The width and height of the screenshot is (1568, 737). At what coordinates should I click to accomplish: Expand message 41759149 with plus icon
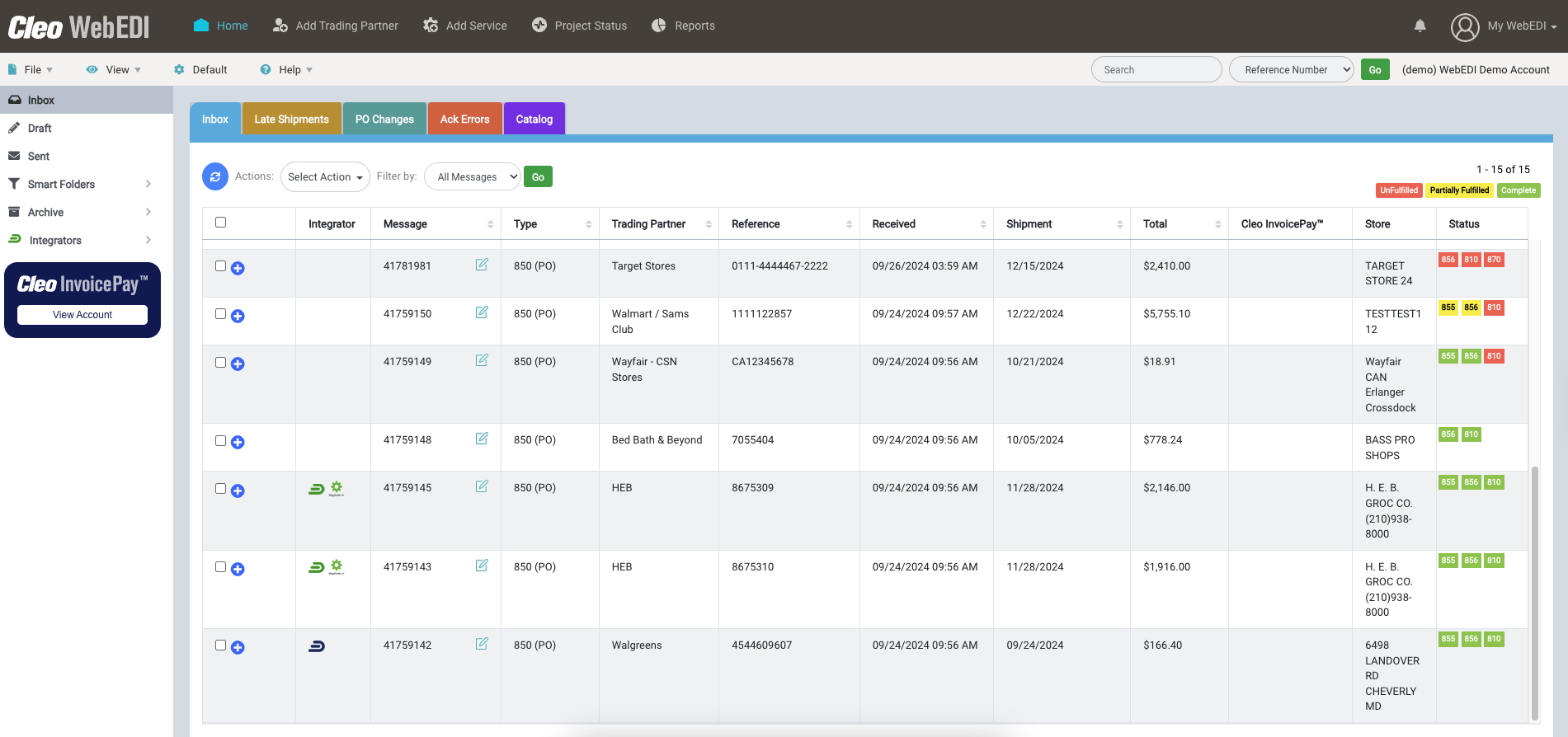(x=238, y=364)
